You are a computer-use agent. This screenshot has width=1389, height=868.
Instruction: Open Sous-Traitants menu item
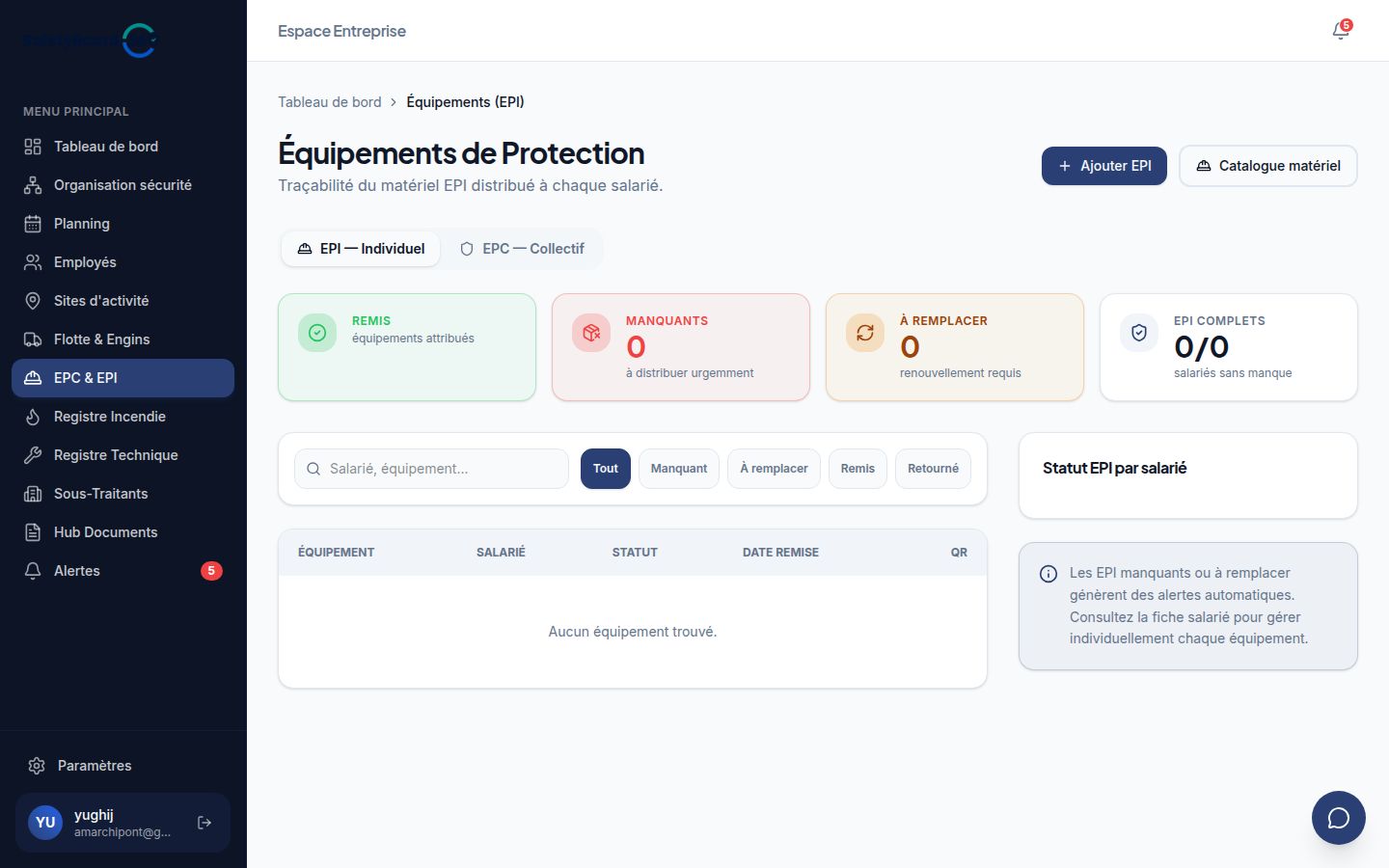click(123, 494)
